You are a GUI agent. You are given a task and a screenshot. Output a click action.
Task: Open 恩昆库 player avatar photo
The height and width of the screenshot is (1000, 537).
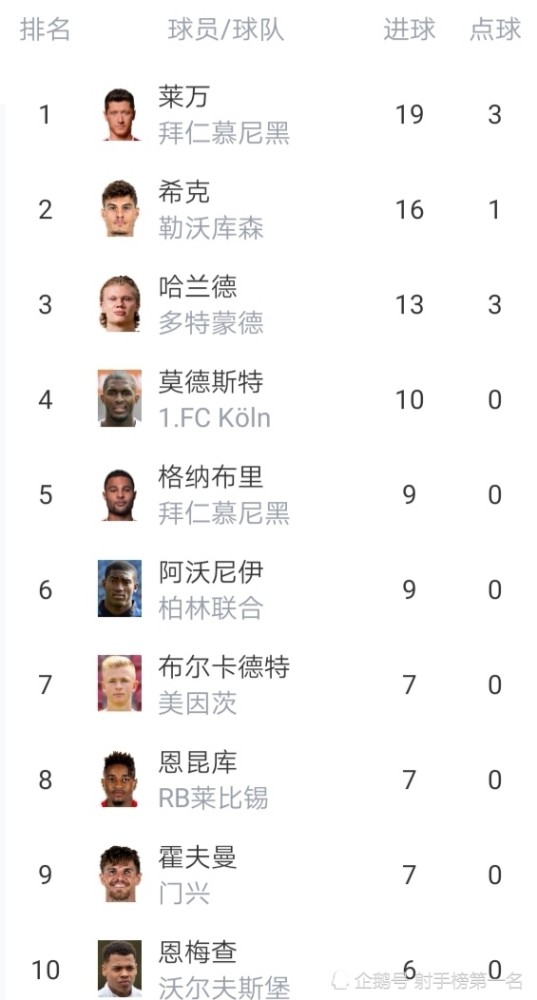pyautogui.click(x=120, y=779)
